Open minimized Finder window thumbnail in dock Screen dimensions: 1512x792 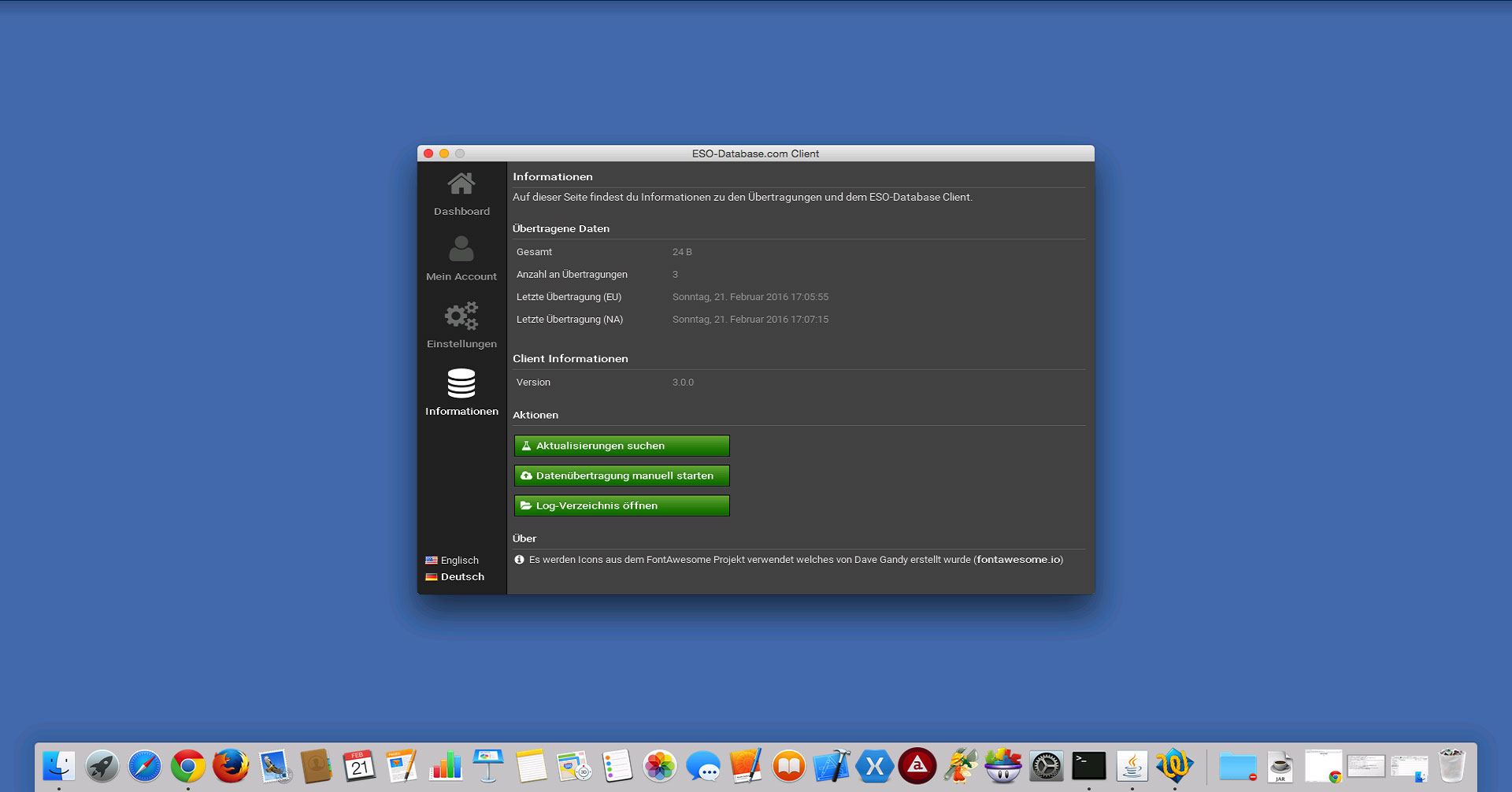[1409, 768]
